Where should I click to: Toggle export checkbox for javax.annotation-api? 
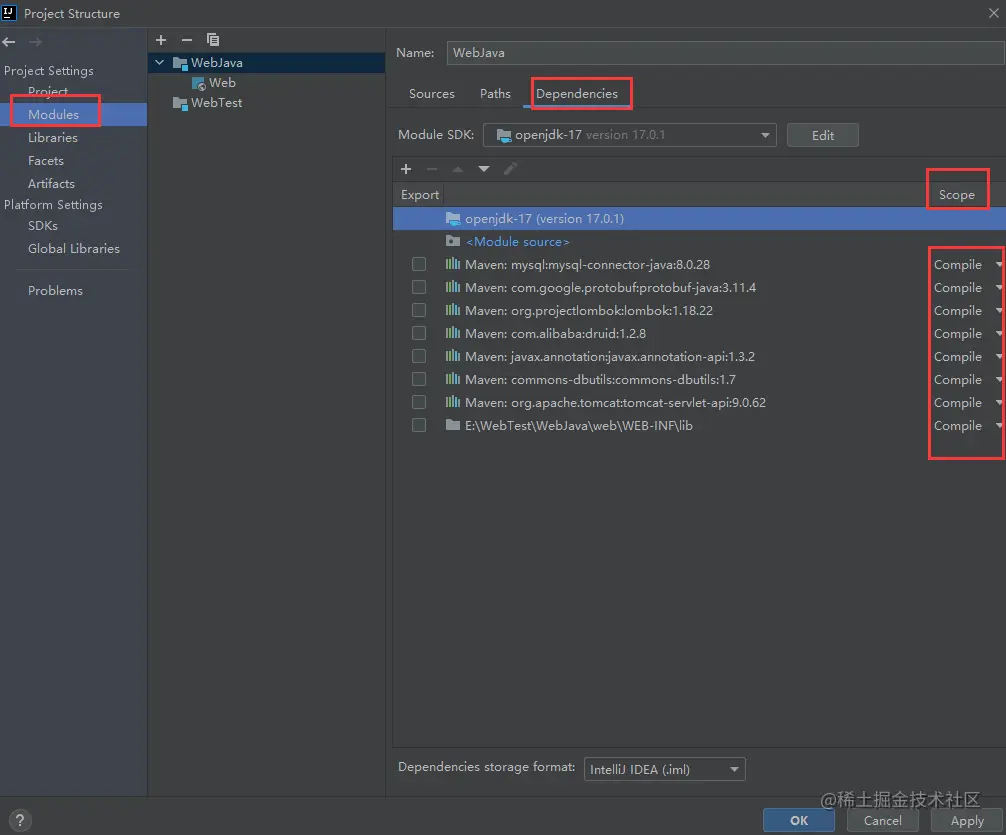coord(419,356)
